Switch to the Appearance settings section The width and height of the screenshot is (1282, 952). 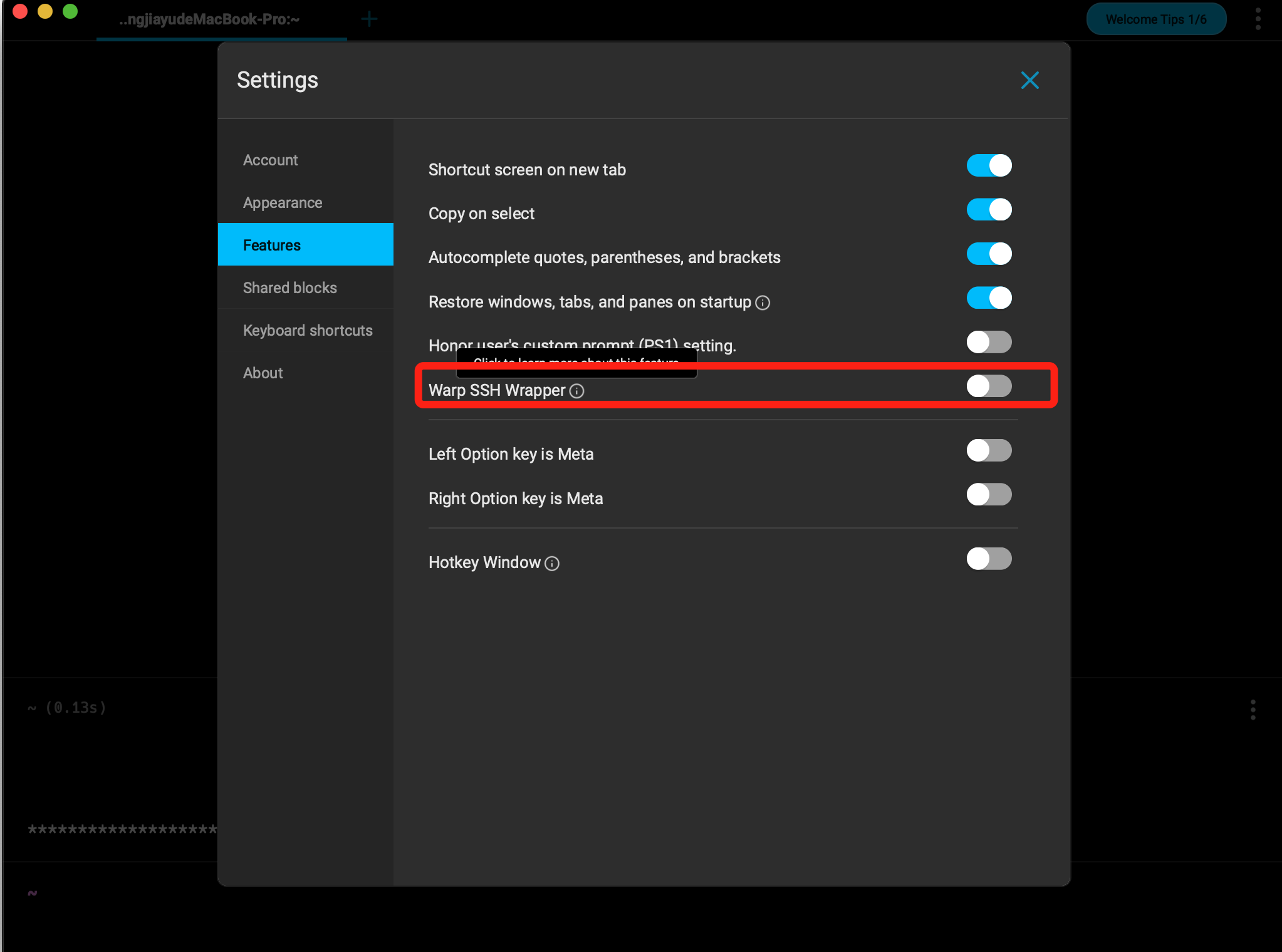pos(283,202)
